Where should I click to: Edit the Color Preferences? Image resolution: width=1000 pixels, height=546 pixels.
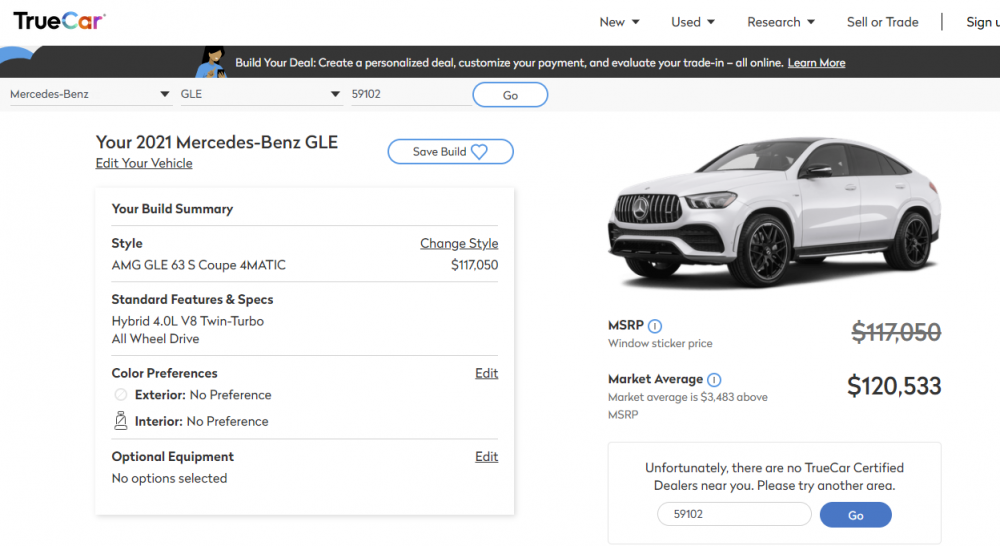486,373
